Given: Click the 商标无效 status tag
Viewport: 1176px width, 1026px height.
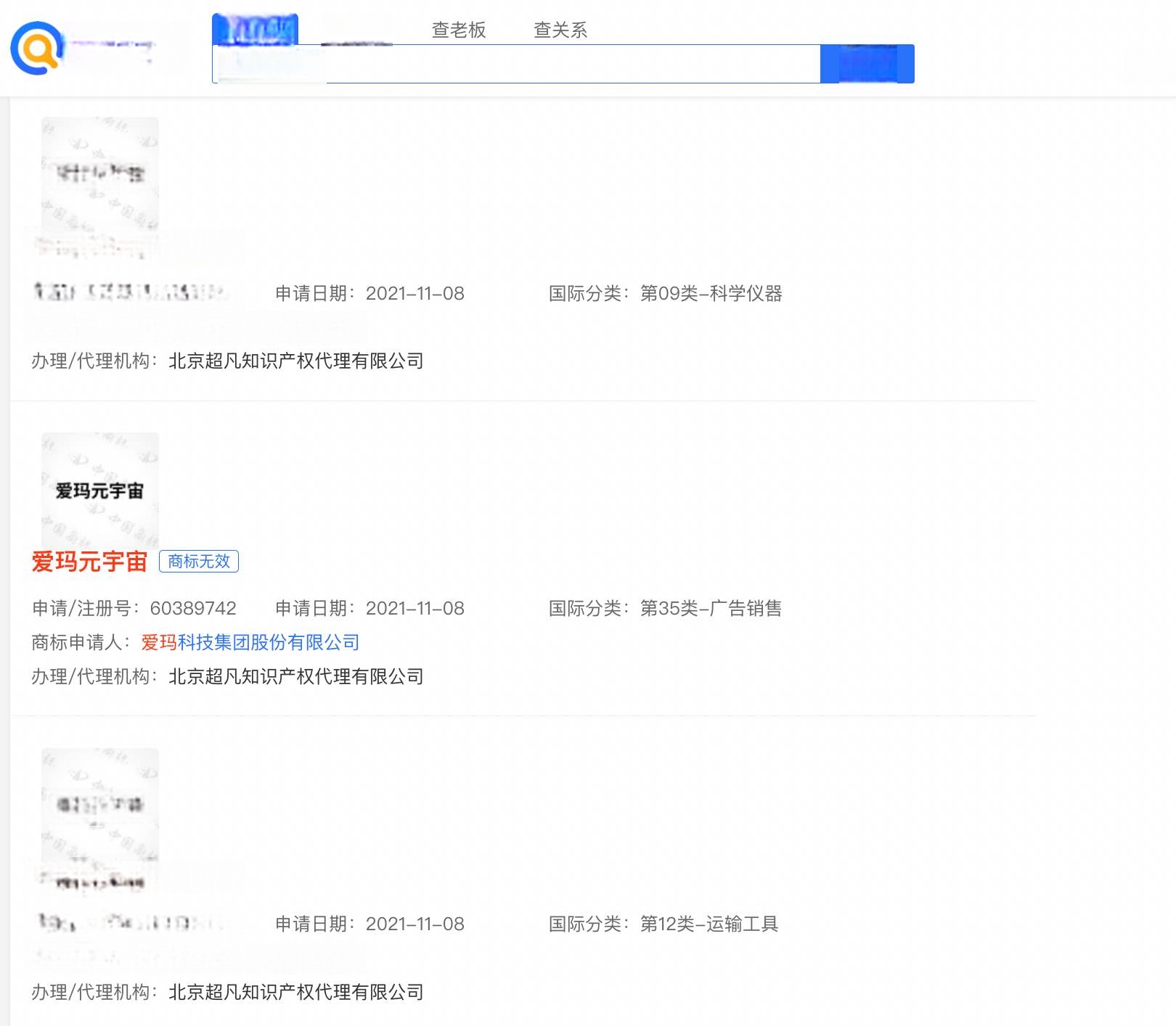Looking at the screenshot, I should (x=199, y=561).
